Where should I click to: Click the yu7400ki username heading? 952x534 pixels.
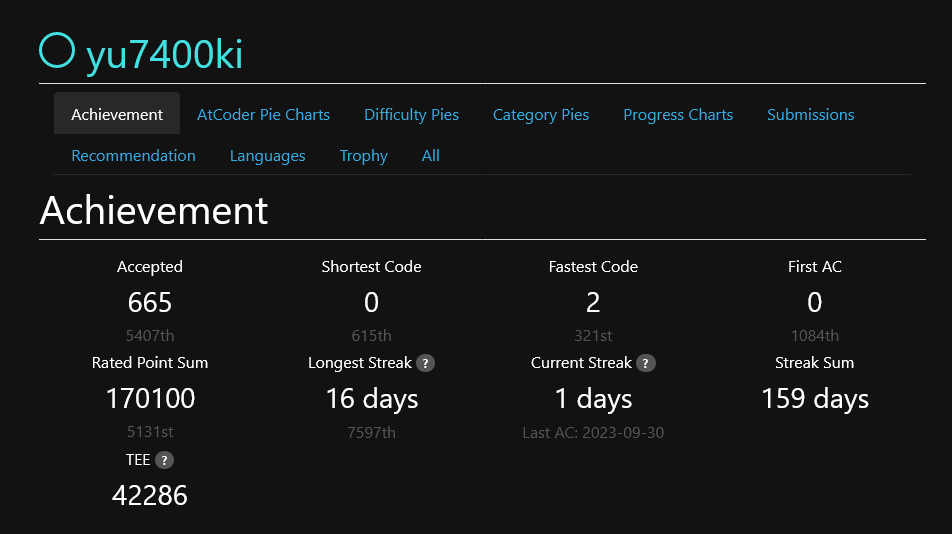pos(165,54)
